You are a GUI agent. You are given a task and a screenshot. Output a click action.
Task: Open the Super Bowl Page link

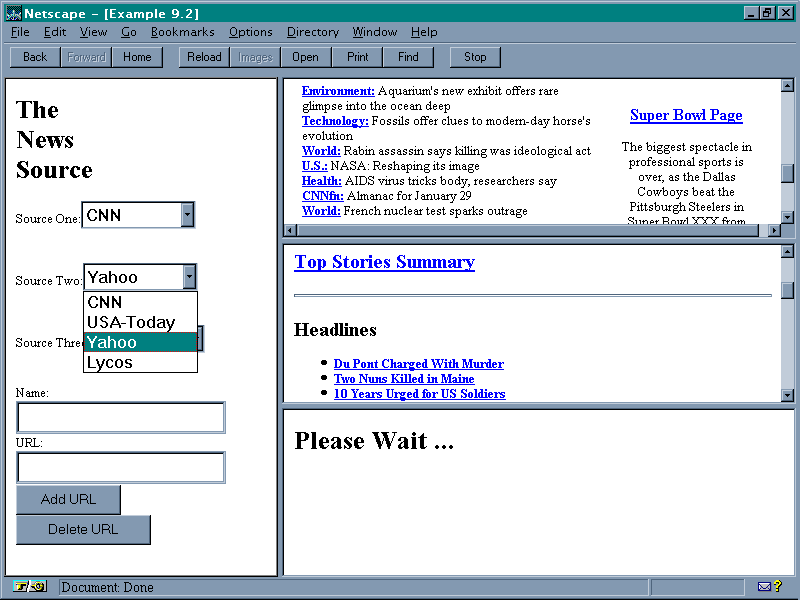686,115
